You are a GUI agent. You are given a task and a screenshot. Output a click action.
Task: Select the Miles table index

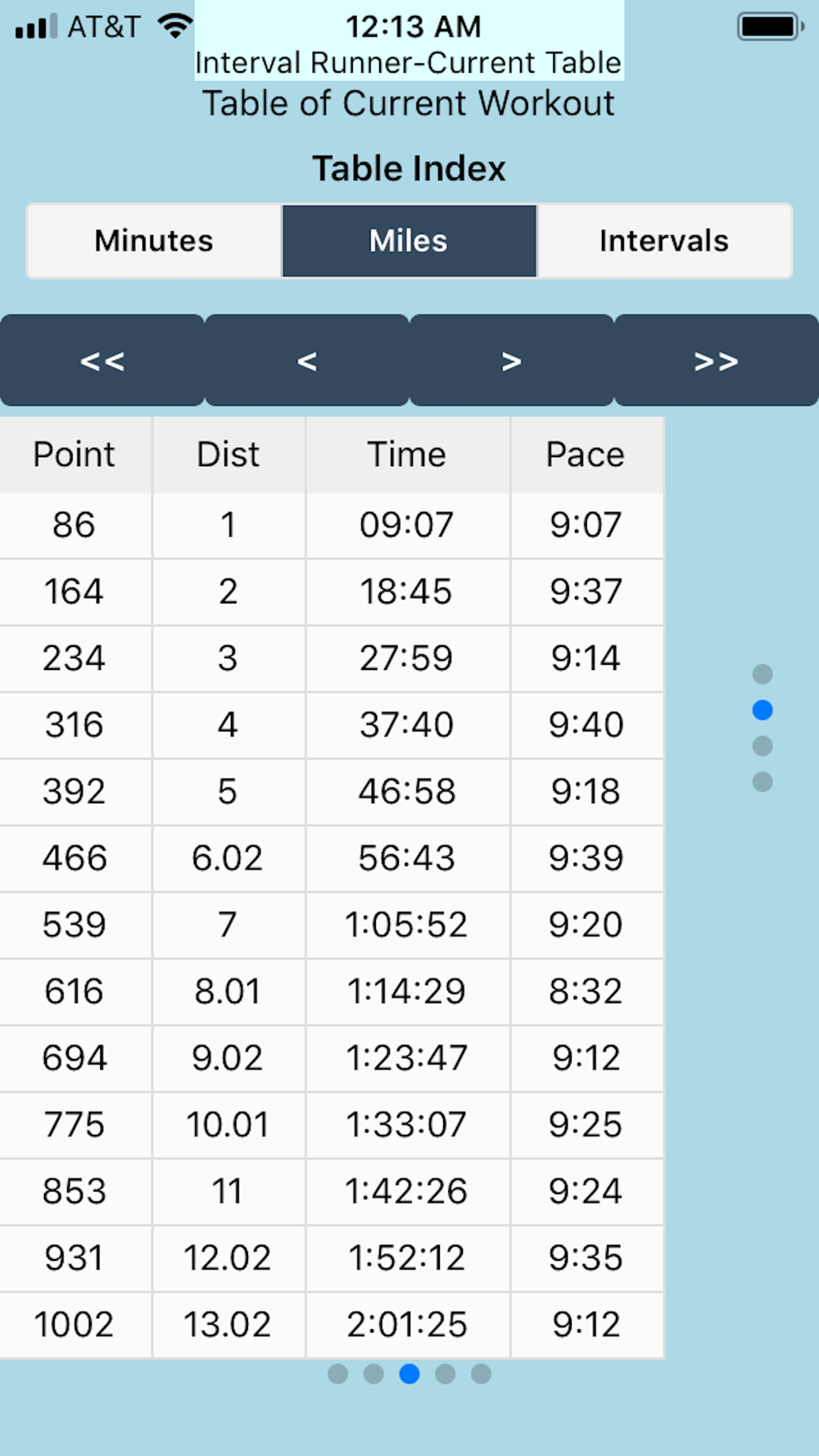409,241
